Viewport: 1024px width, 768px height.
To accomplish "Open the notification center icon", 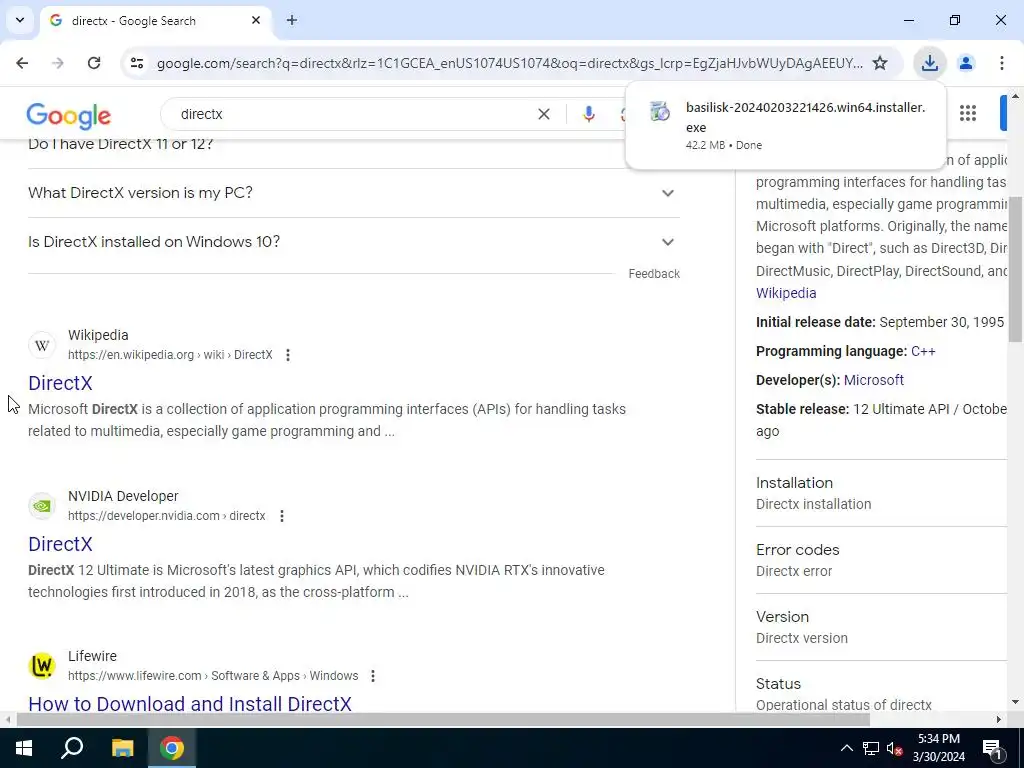I will coord(991,748).
